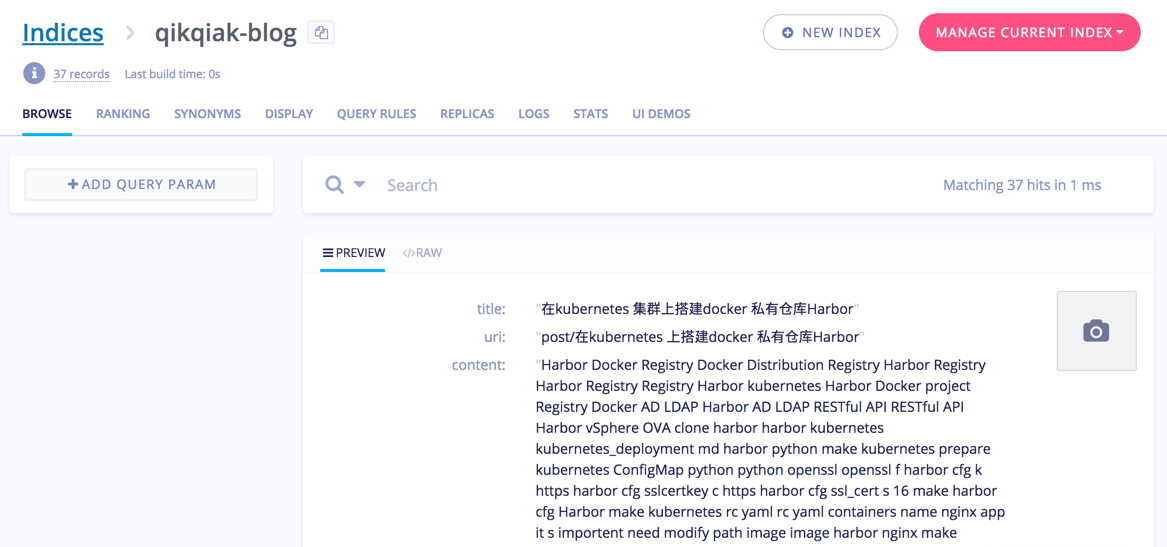Expand Manage Current Index dropdown
This screenshot has height=547, width=1167.
click(x=1029, y=33)
